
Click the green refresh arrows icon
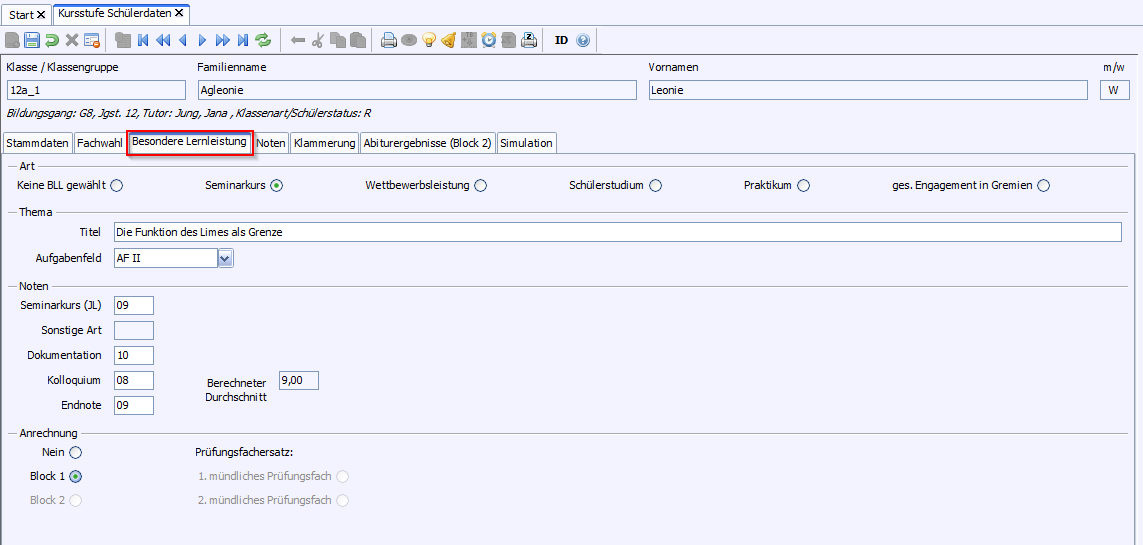(263, 41)
